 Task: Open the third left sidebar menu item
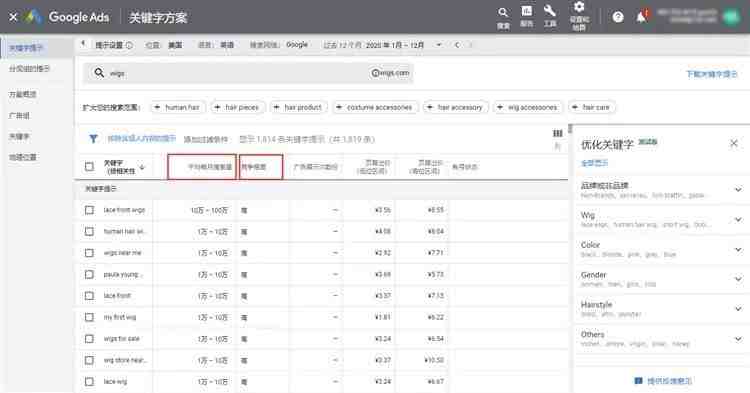click(x=22, y=94)
